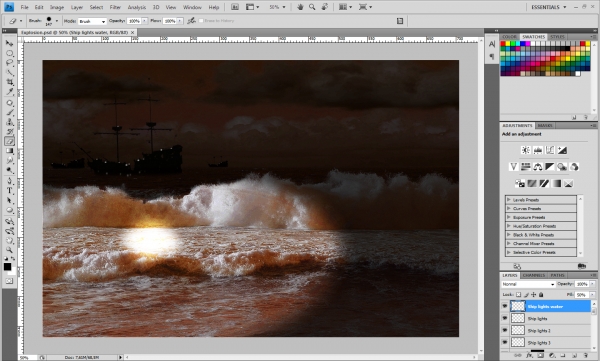Select the Dodge tool
The width and height of the screenshot is (600, 361).
[9, 170]
